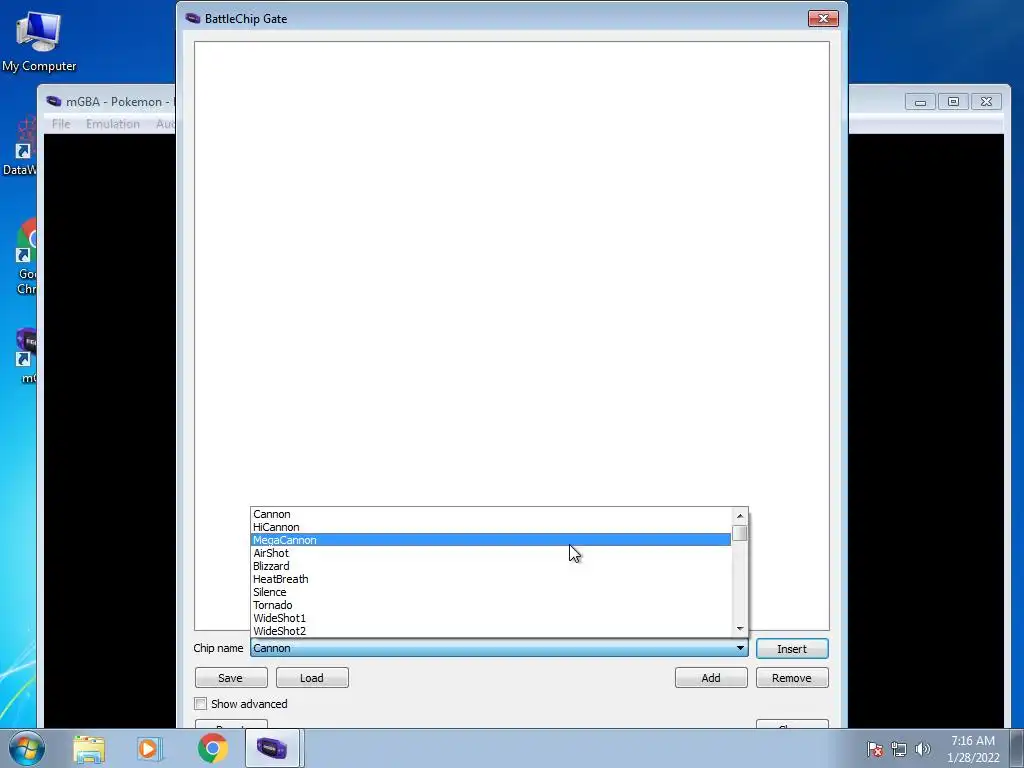Viewport: 1024px width, 768px height.
Task: Minimize the mGBA window
Action: click(x=920, y=102)
